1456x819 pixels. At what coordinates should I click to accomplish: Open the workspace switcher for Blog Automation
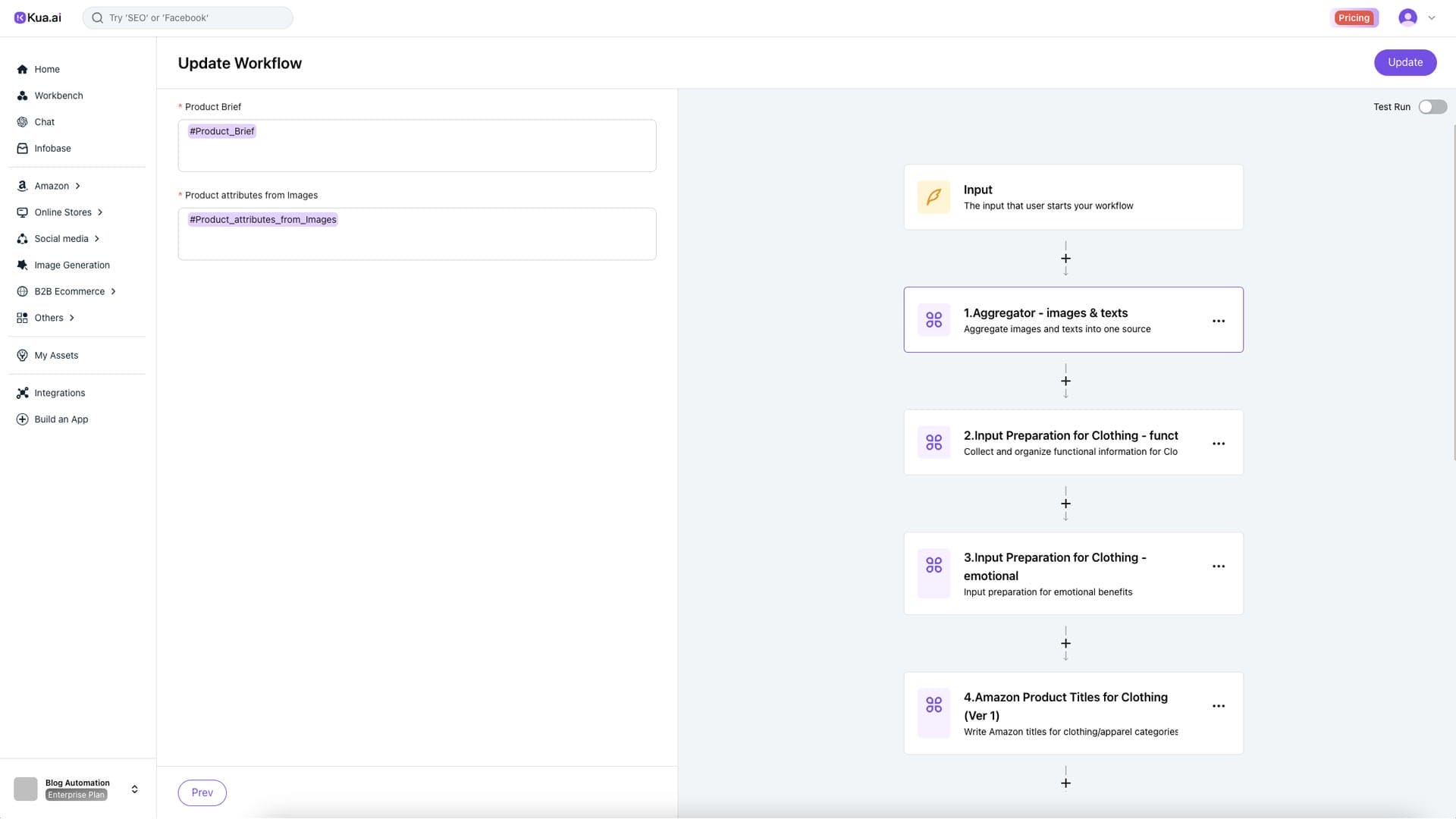134,789
